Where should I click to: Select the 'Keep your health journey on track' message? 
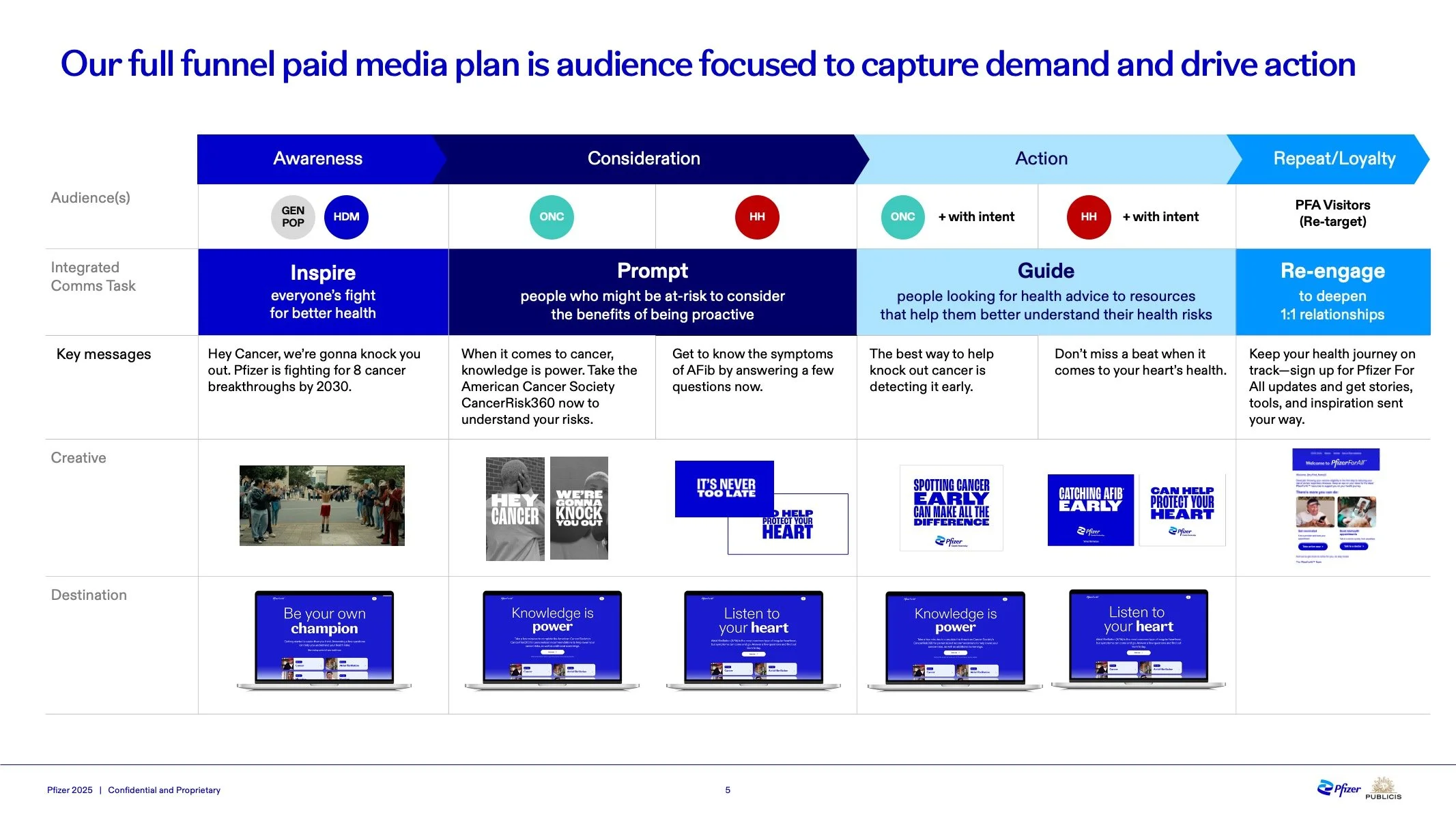[x=1332, y=386]
